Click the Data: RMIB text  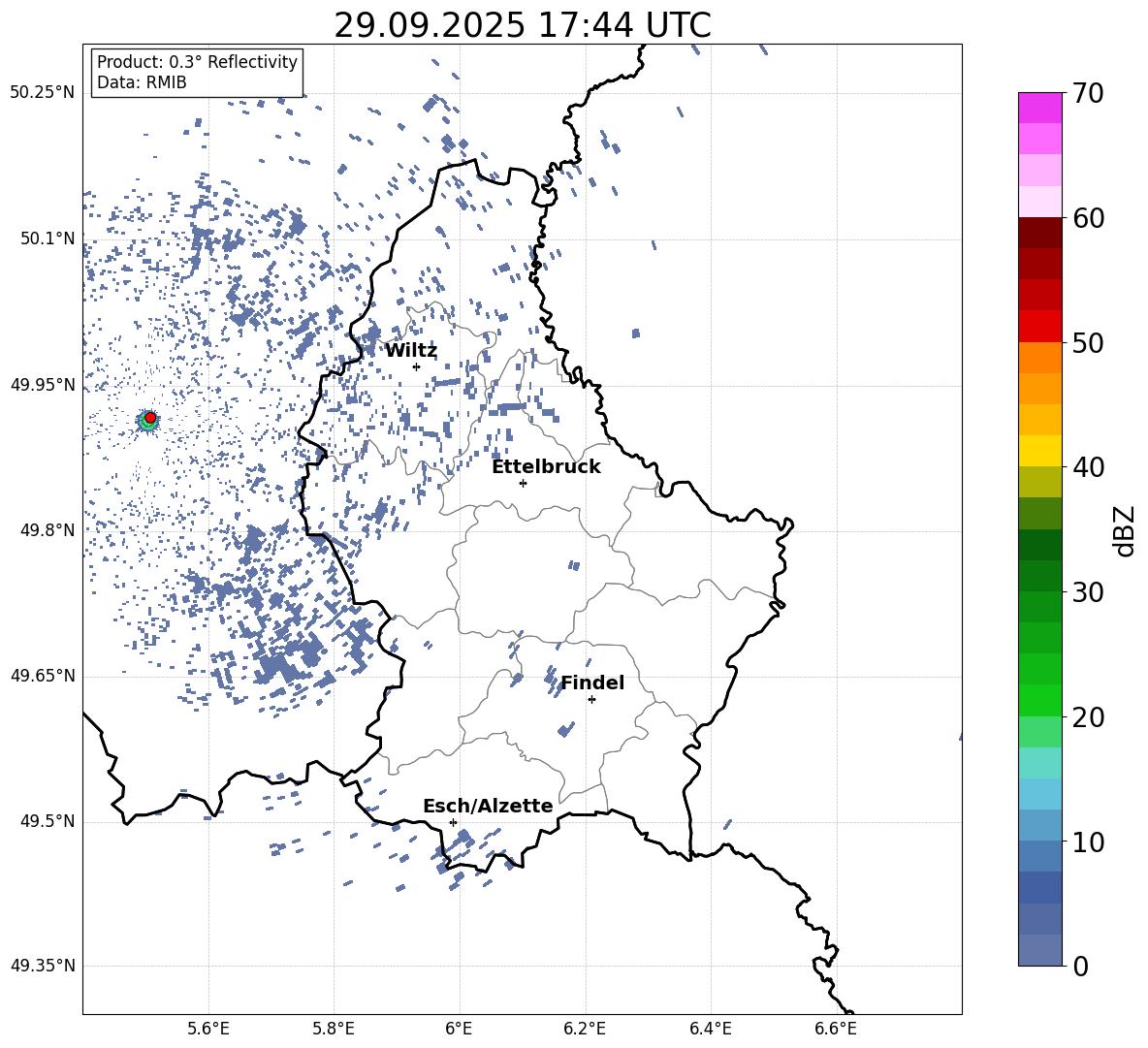142,82
